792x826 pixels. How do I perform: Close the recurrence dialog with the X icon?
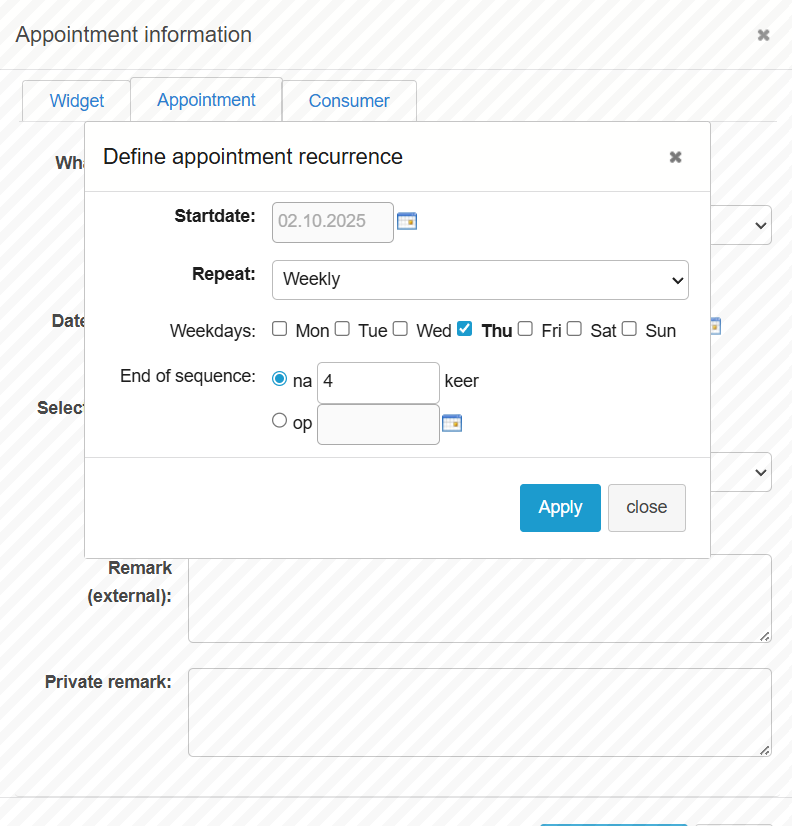coord(675,157)
